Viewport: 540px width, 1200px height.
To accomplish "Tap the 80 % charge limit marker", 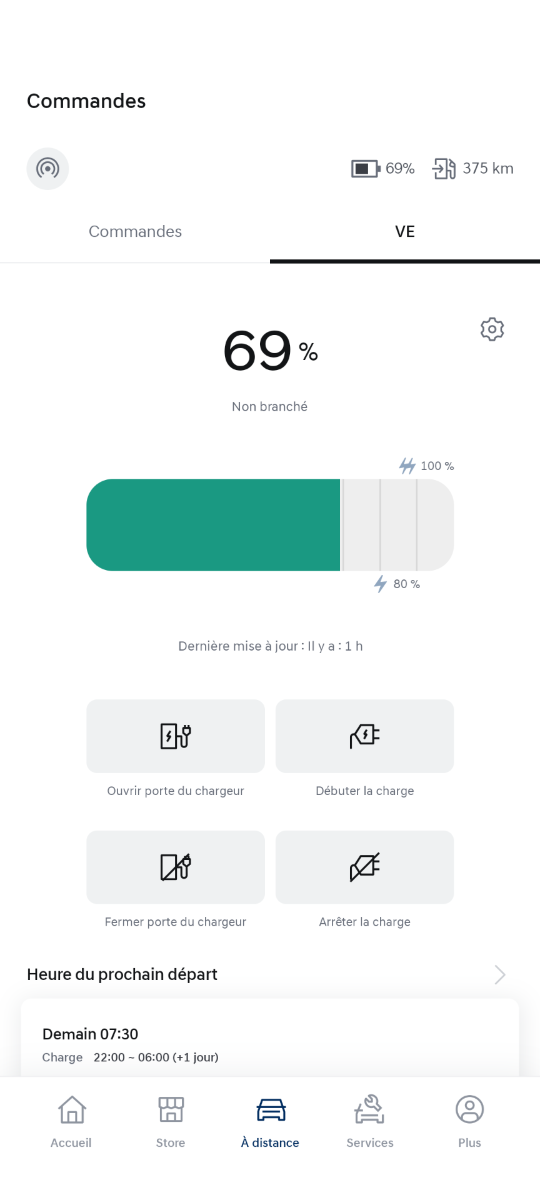I will tap(397, 584).
